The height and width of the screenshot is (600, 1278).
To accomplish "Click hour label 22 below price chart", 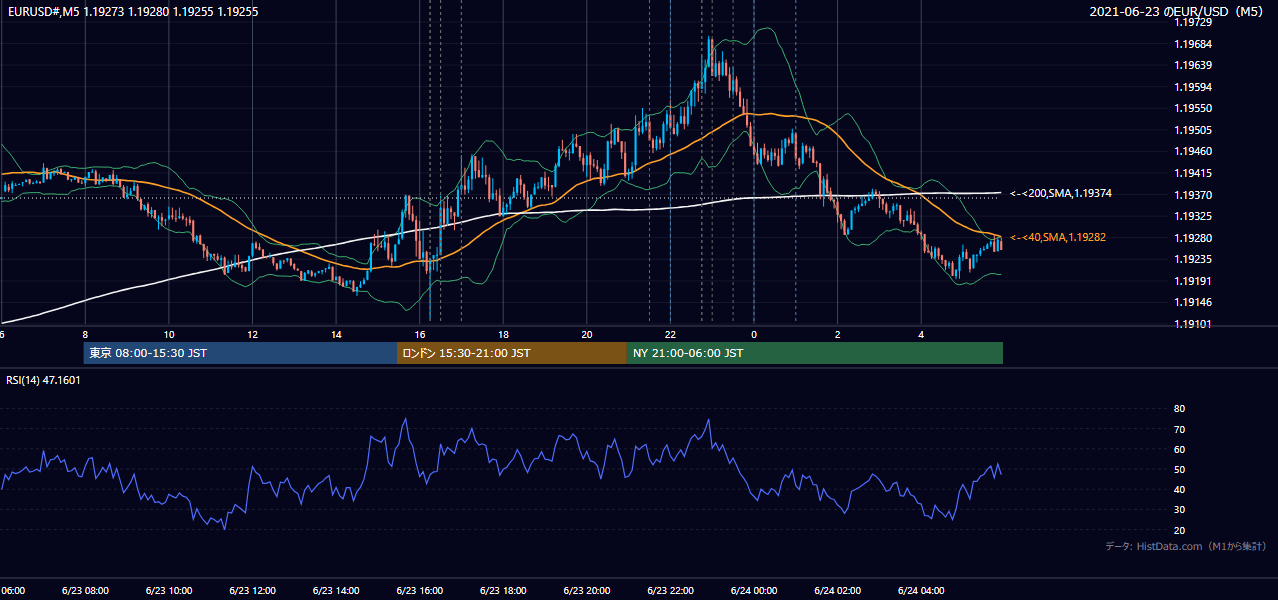I will coord(670,334).
